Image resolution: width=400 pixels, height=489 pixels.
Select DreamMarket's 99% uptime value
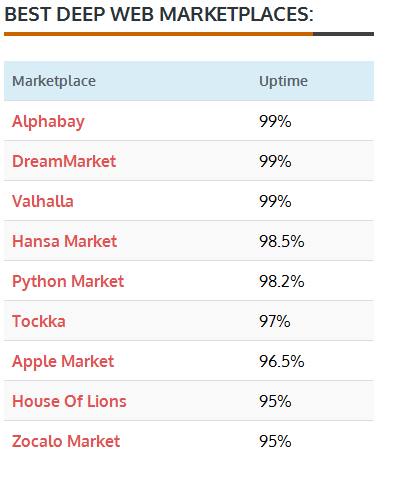(275, 161)
